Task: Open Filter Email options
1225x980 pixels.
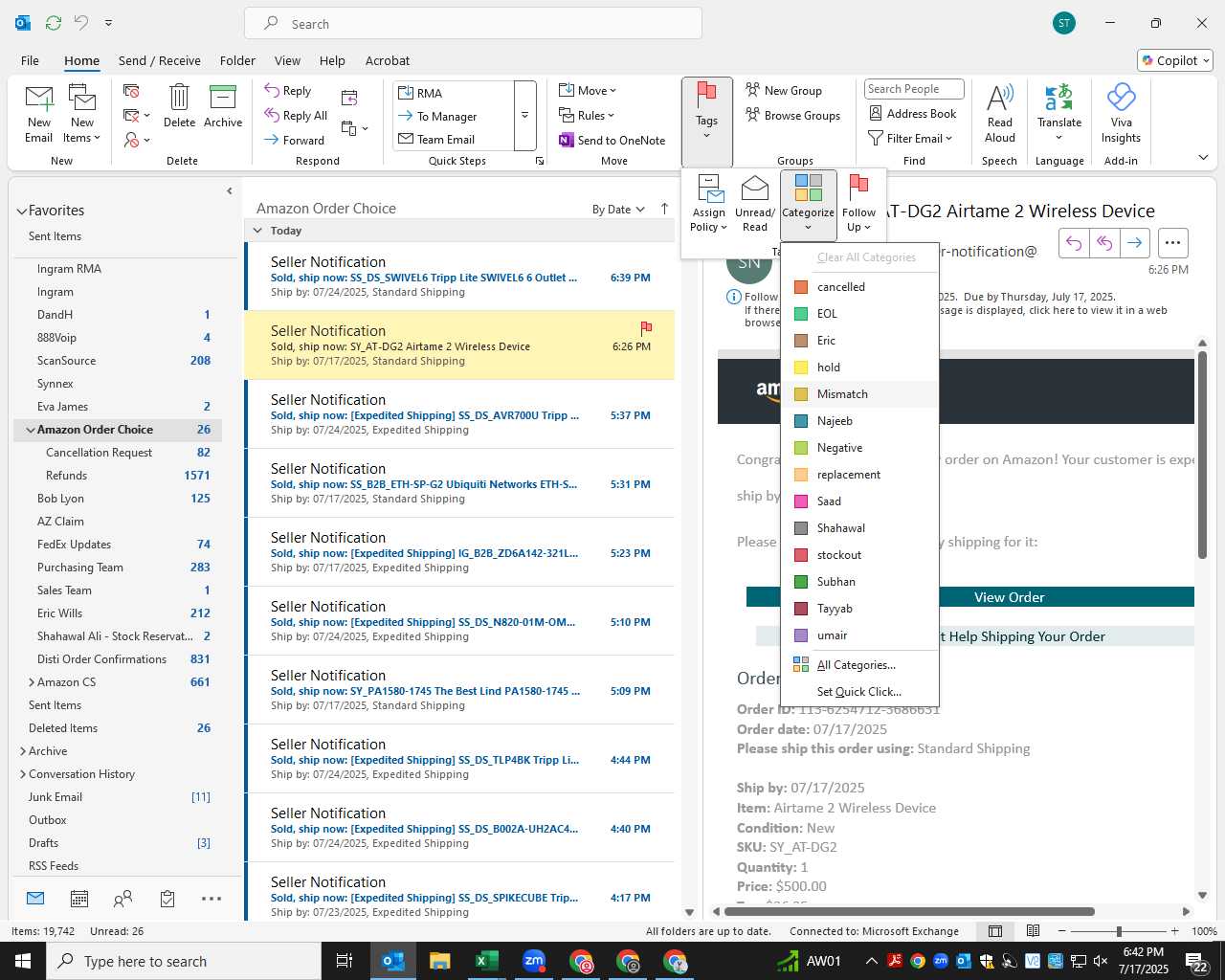Action: 910,138
